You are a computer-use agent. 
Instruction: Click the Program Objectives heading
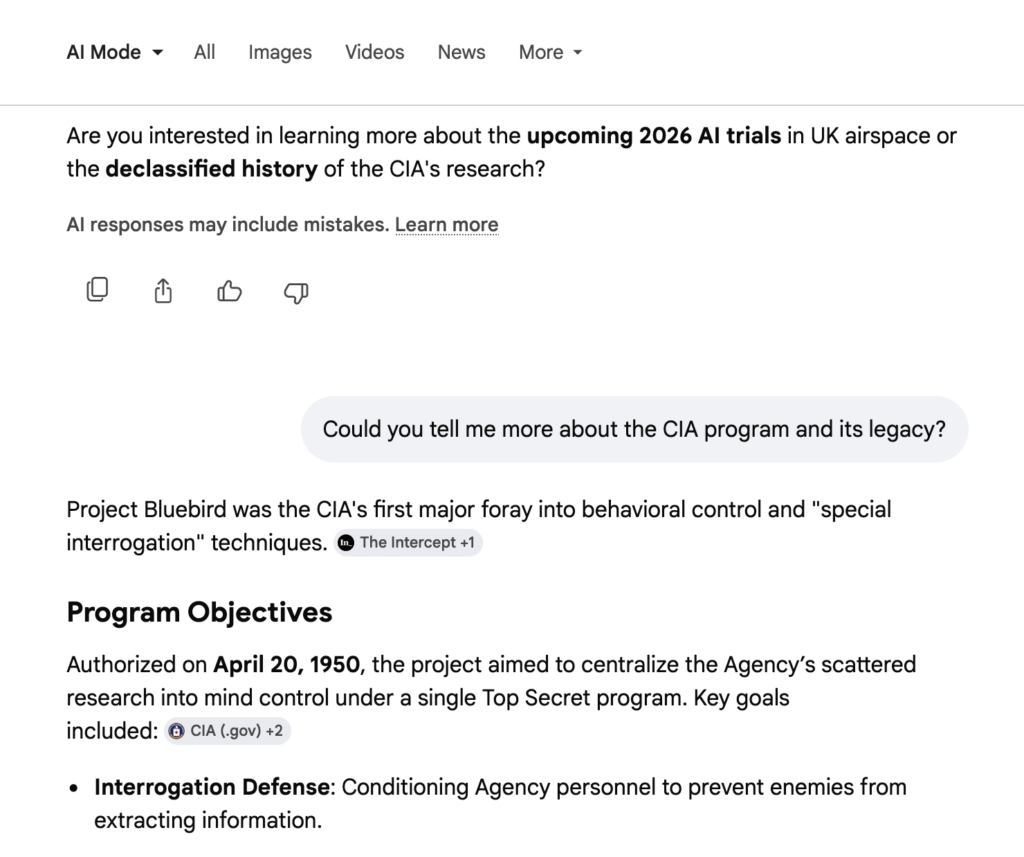click(x=199, y=612)
